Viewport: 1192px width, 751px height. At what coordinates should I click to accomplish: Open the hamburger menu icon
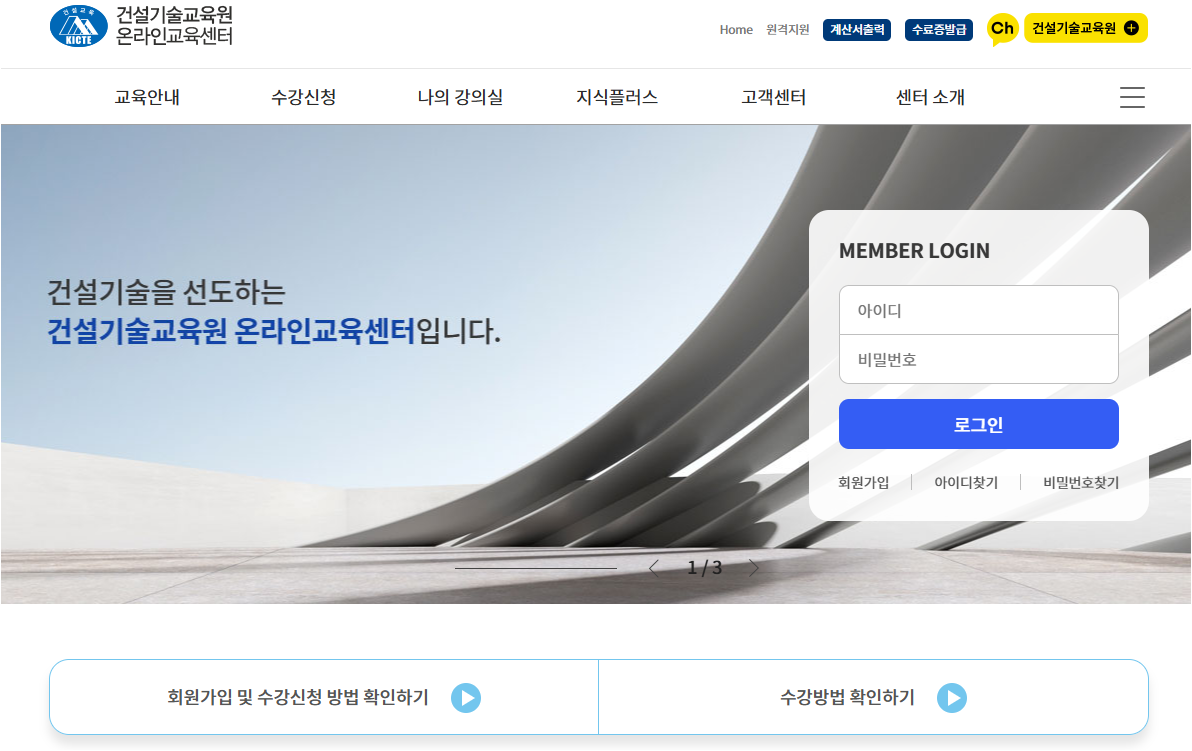click(x=1132, y=97)
